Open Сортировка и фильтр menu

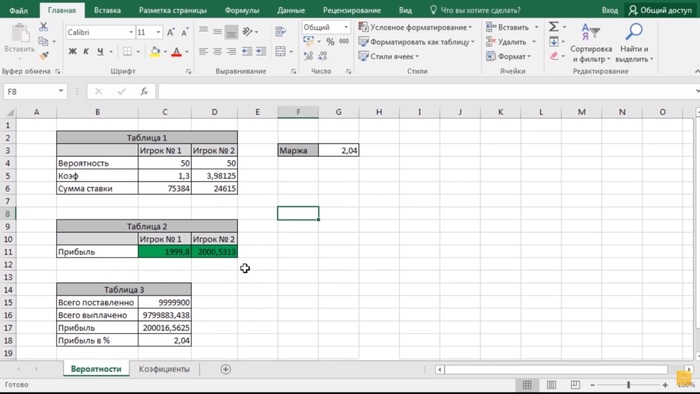point(591,43)
